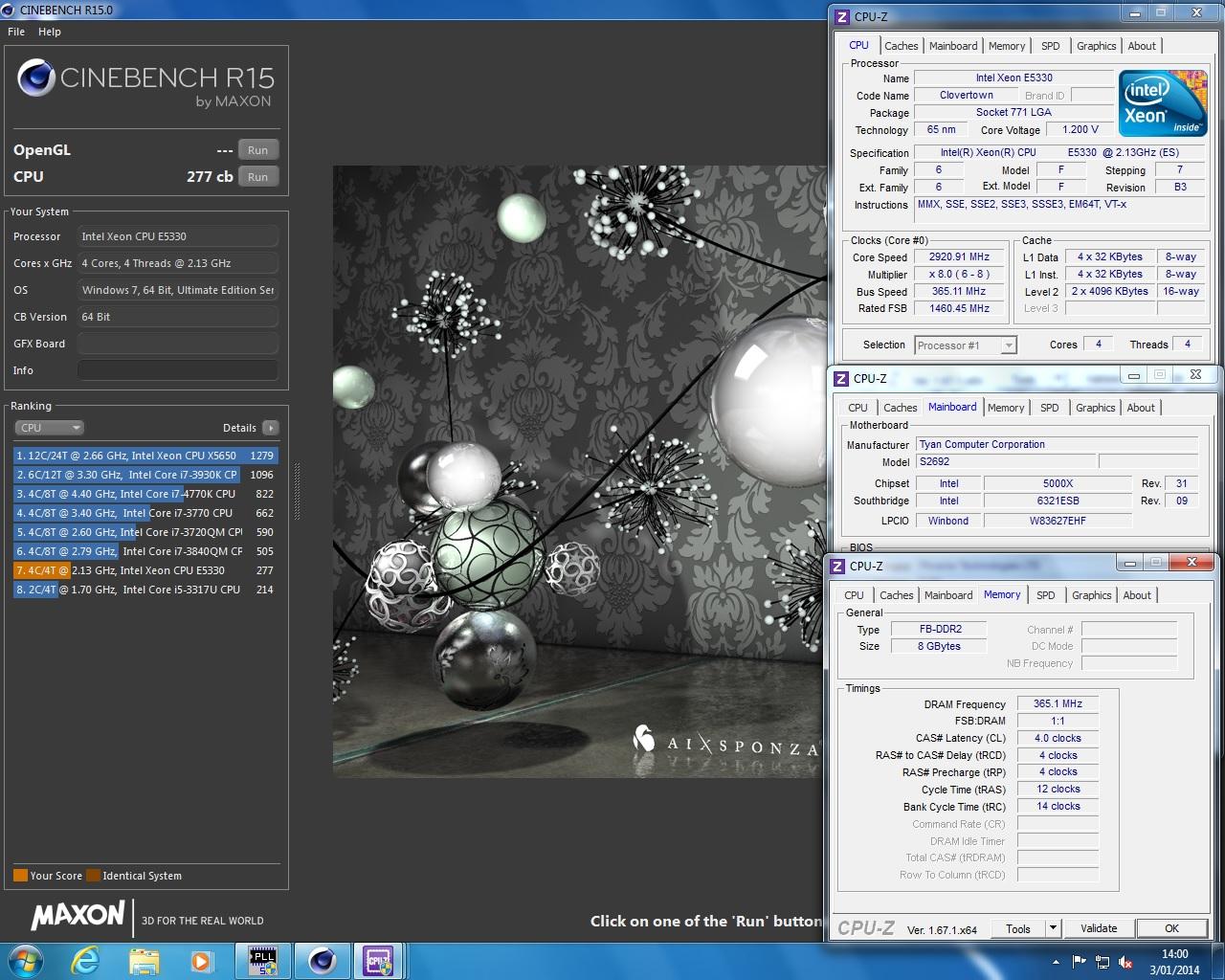Click the Code Name value Clovertown

(x=966, y=95)
